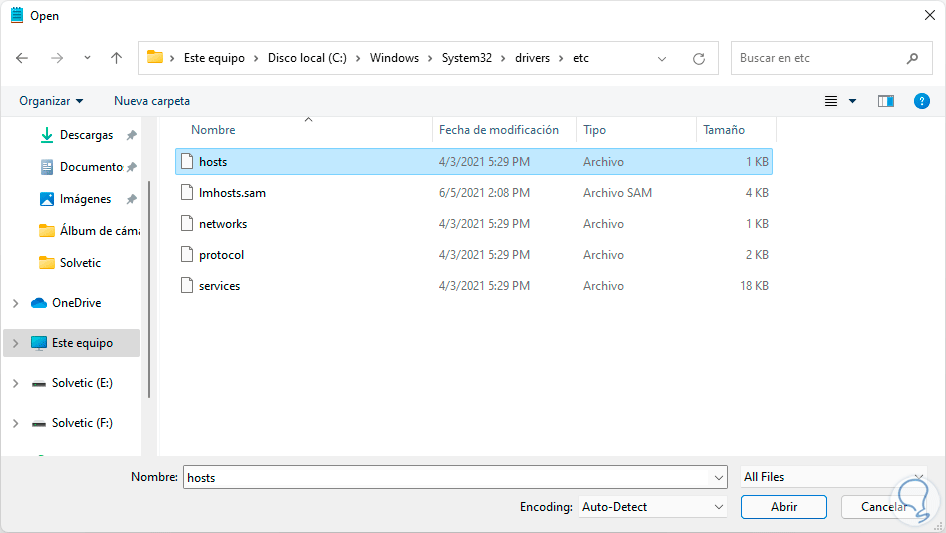Refresh the etc folder listing

(x=699, y=58)
